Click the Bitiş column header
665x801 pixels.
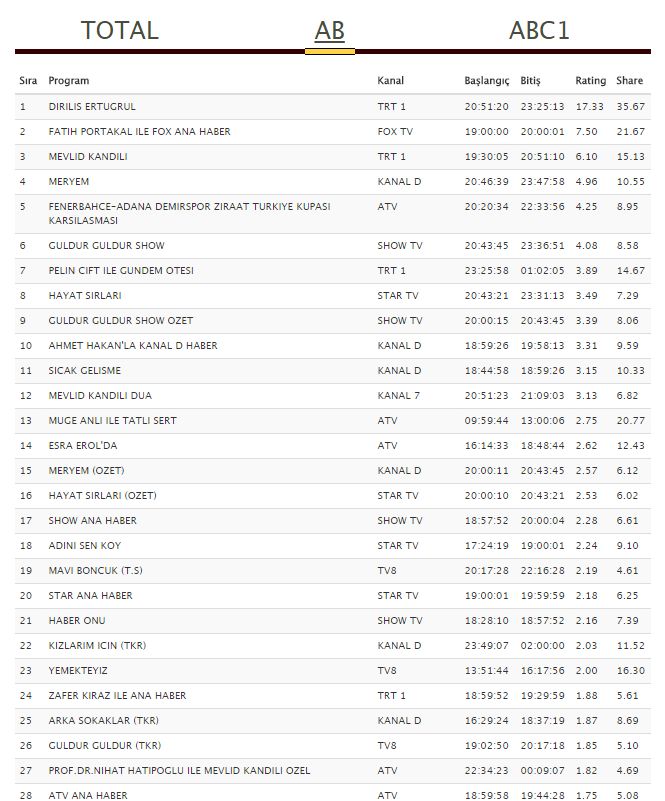[530, 80]
